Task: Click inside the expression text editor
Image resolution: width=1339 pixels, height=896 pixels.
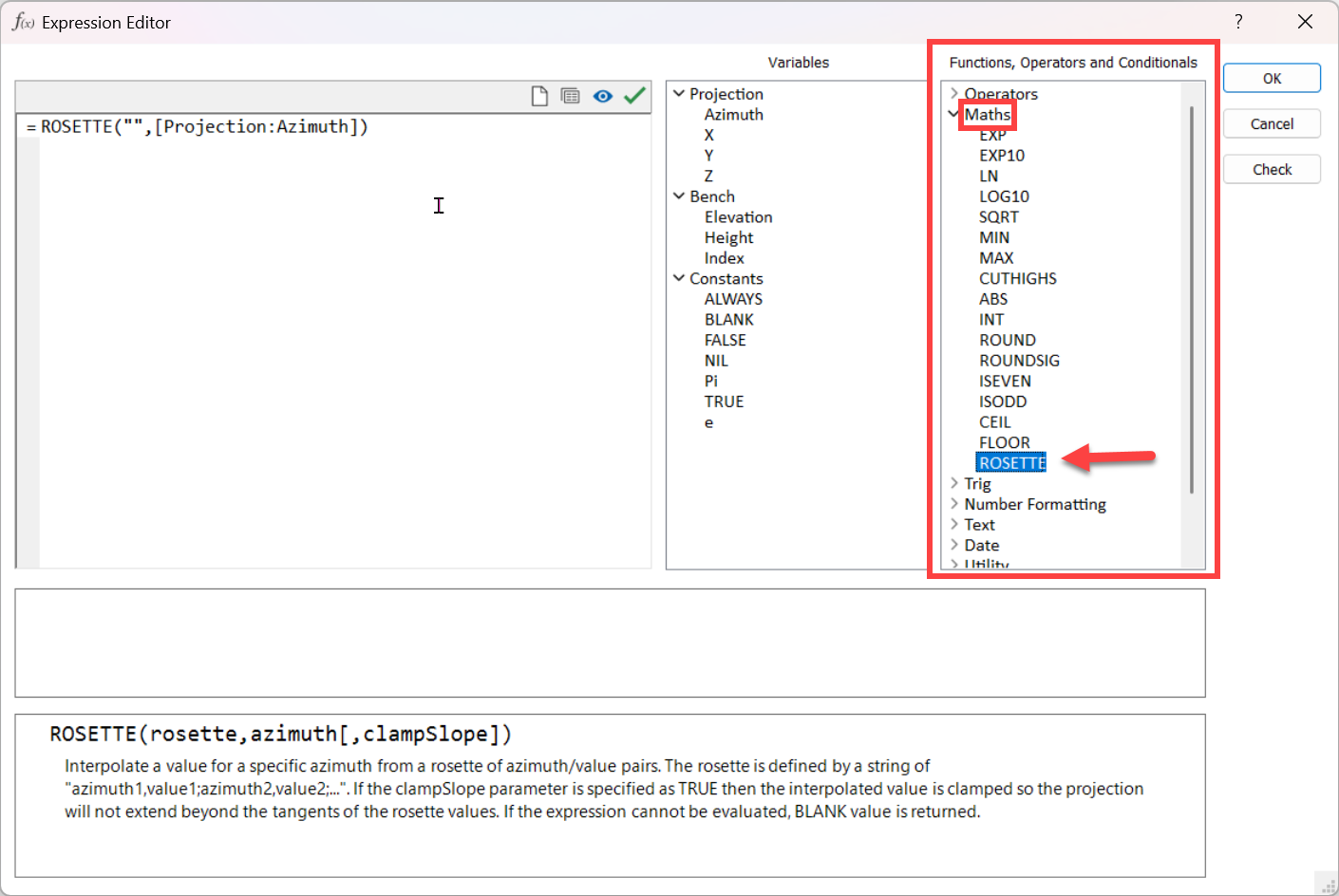Action: click(342, 332)
